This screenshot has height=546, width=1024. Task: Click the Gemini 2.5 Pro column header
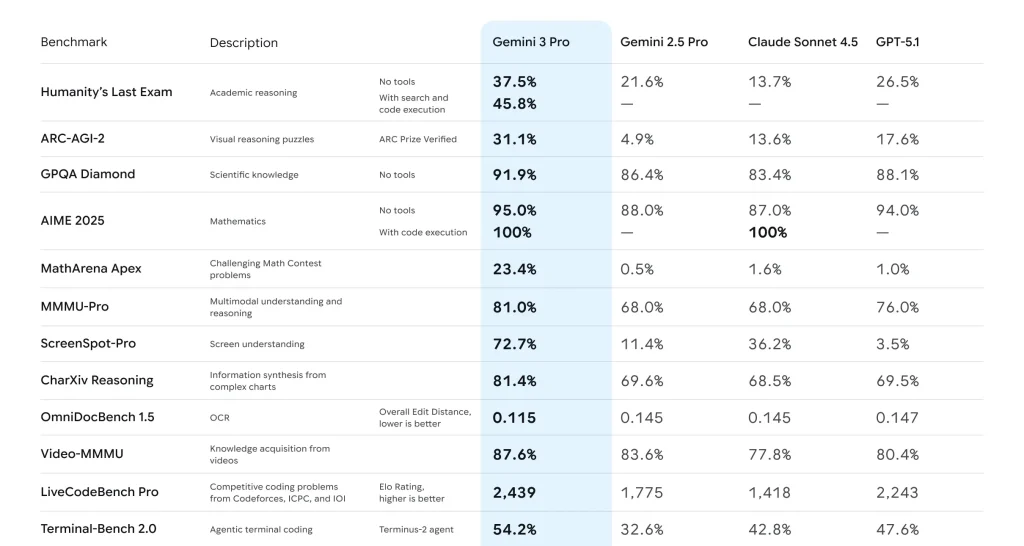click(x=663, y=42)
